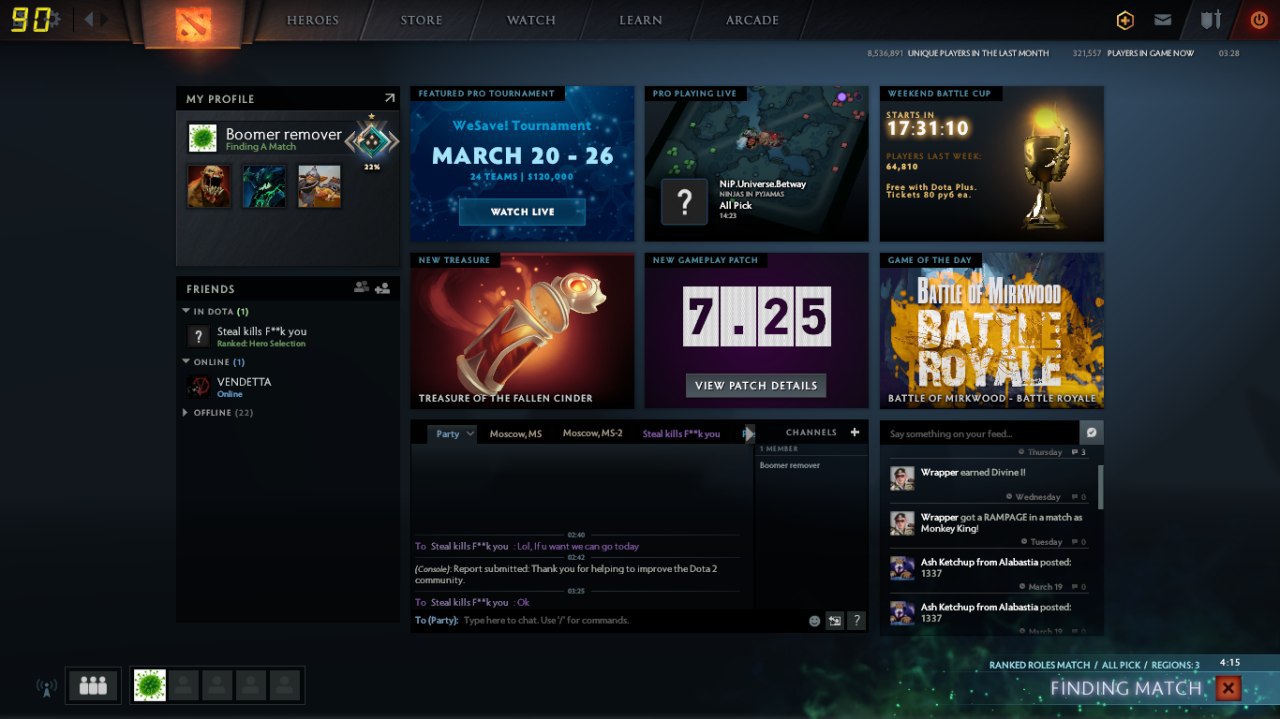Open the armory shield and sword icon

[1211, 20]
